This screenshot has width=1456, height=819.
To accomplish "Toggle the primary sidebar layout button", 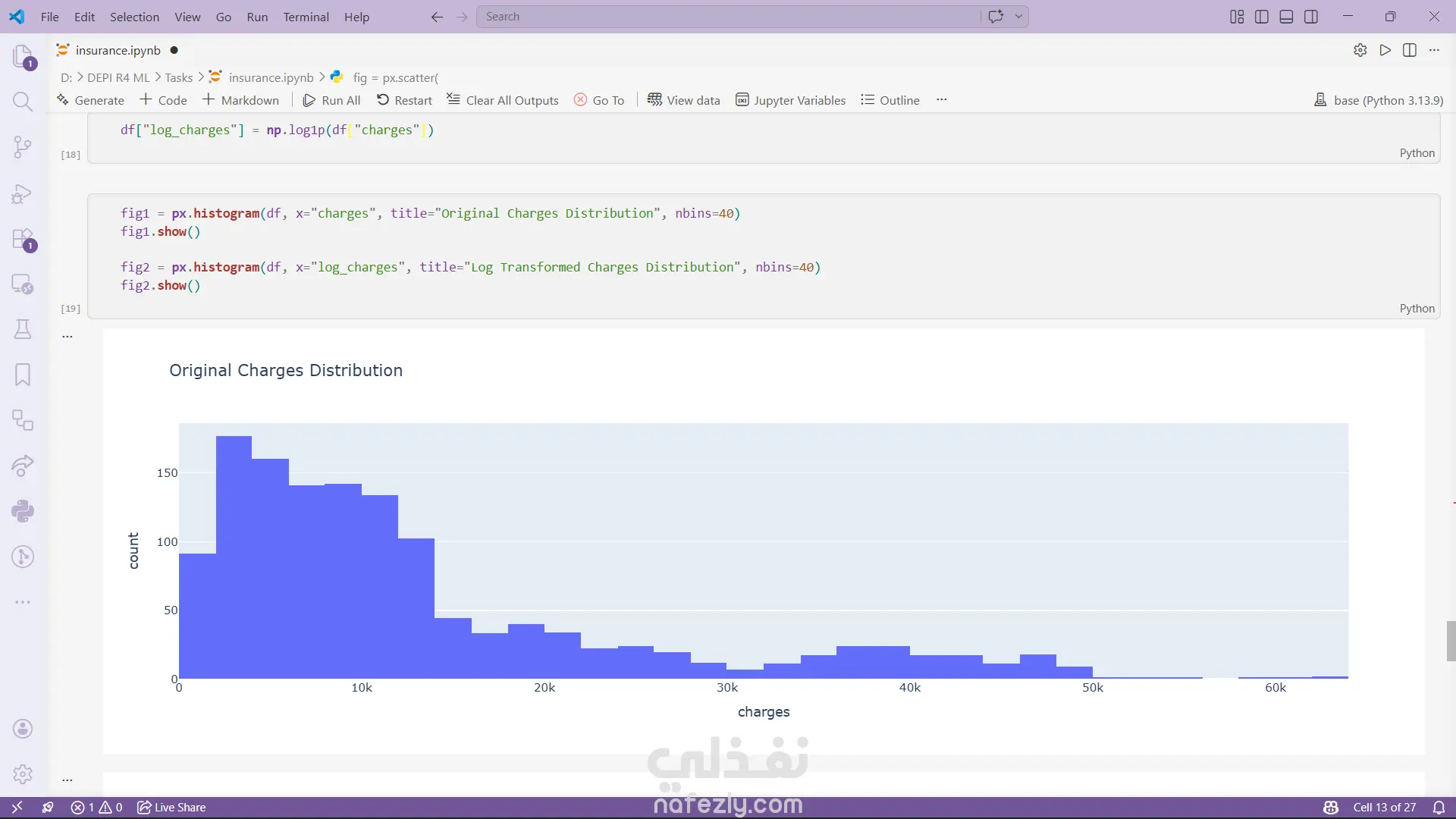I will click(1262, 17).
